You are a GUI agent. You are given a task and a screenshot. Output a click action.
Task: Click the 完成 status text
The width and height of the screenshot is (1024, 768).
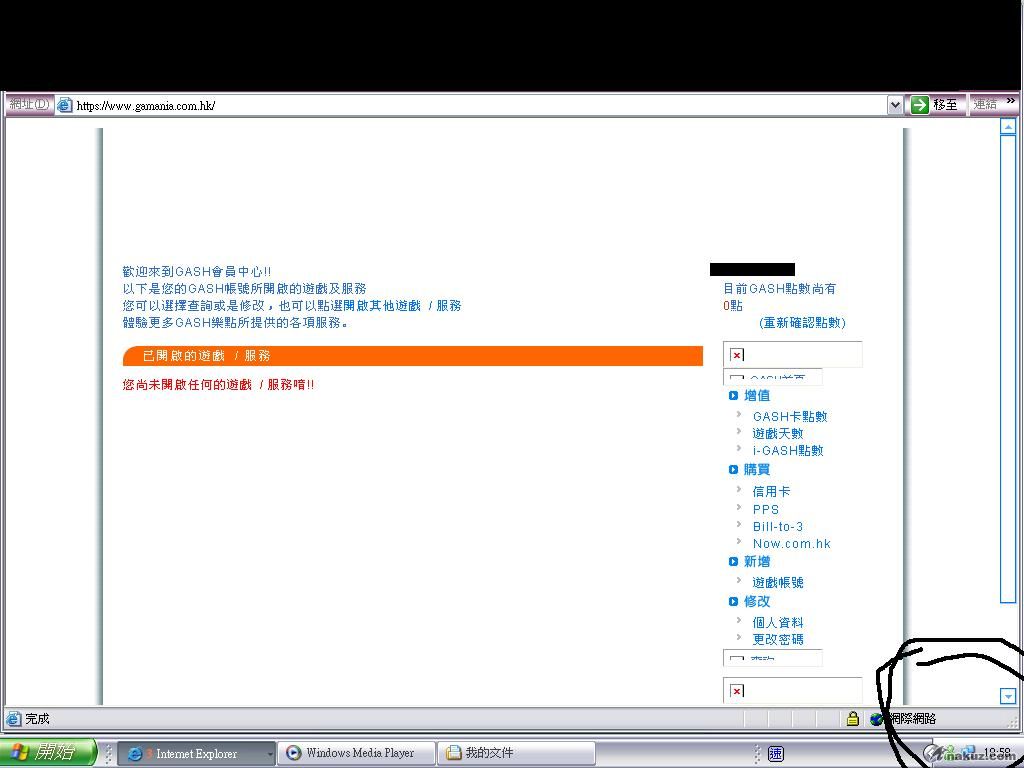(37, 719)
